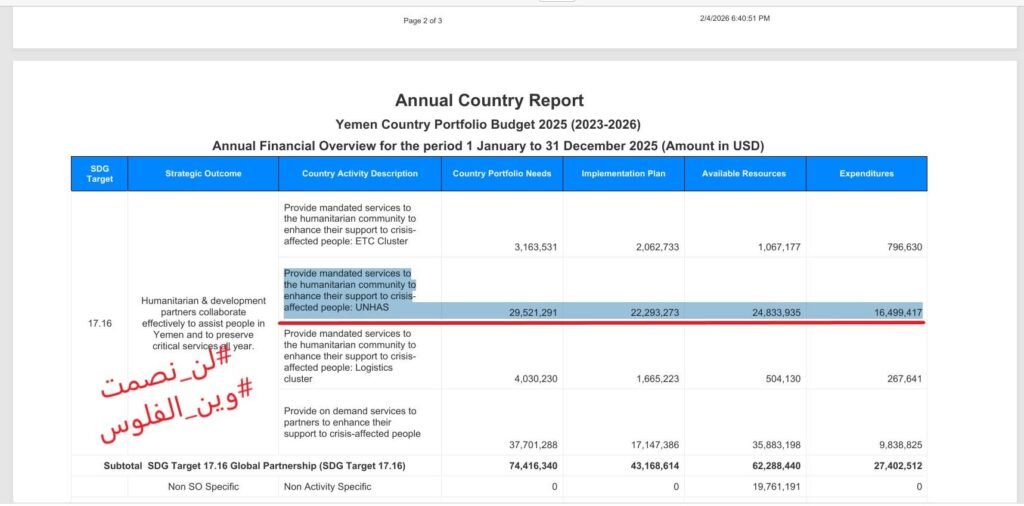Image resolution: width=1024 pixels, height=506 pixels.
Task: Select the Subtotal SDG Target 17.16 row label
Action: [x=255, y=466]
